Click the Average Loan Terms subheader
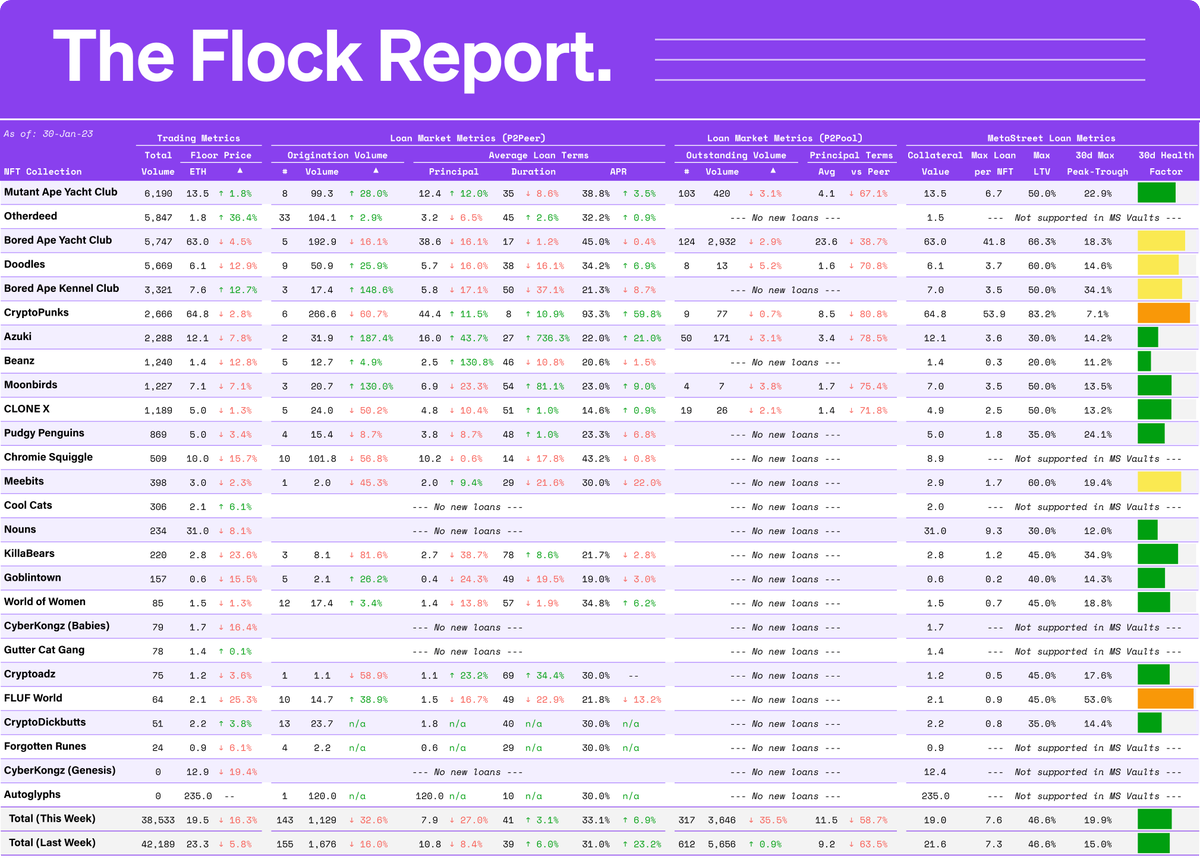 coord(540,155)
